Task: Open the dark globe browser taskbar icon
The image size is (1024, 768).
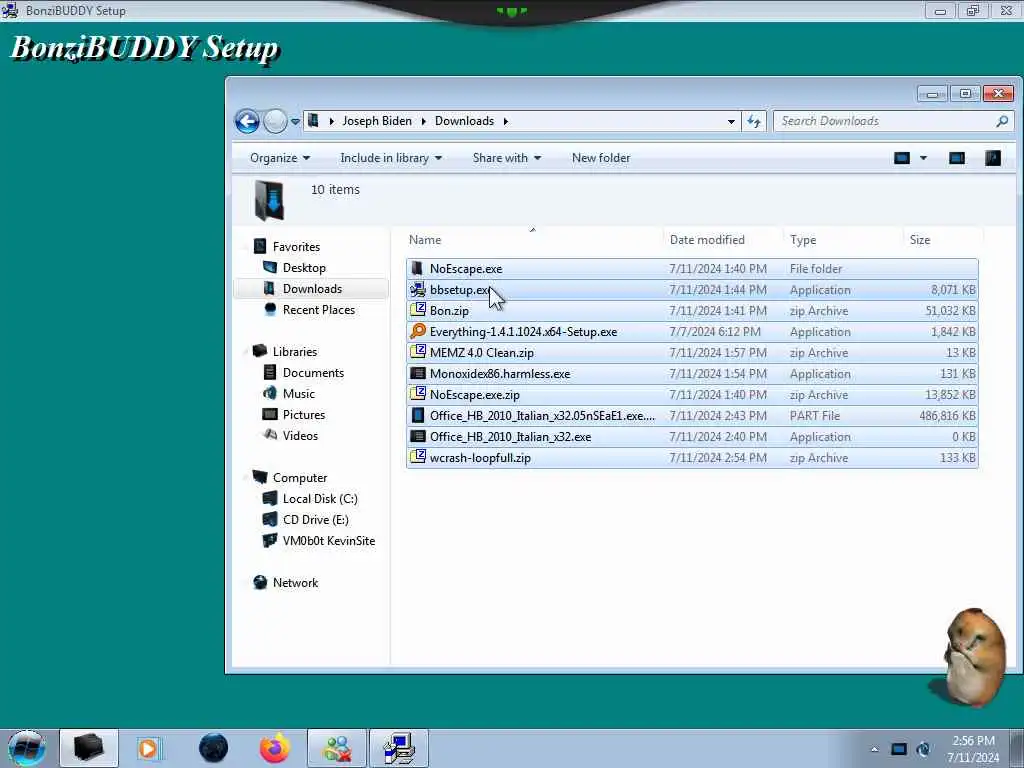Action: click(x=213, y=748)
